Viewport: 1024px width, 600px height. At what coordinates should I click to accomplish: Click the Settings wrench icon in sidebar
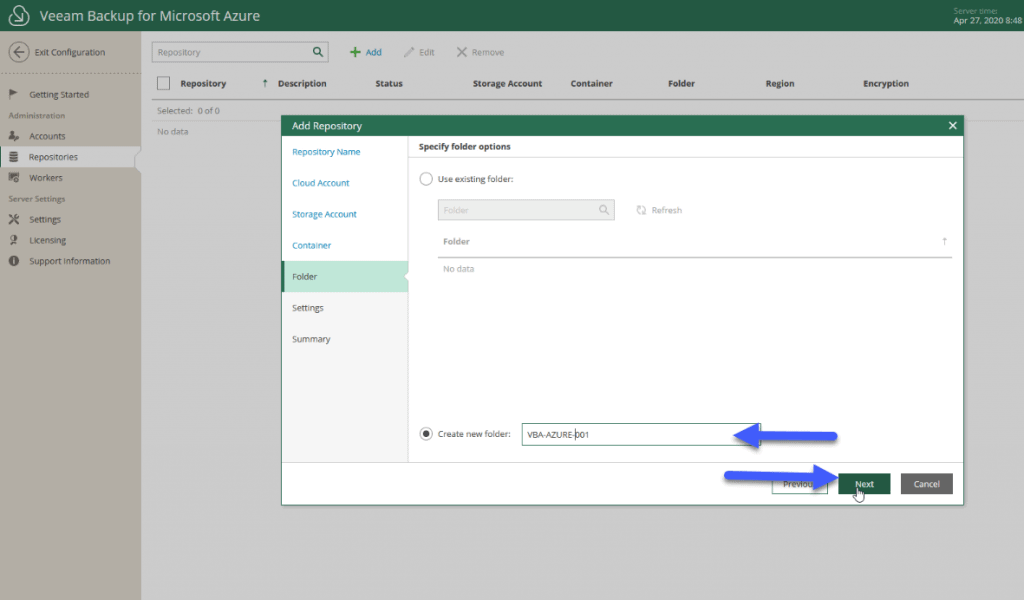pos(14,219)
